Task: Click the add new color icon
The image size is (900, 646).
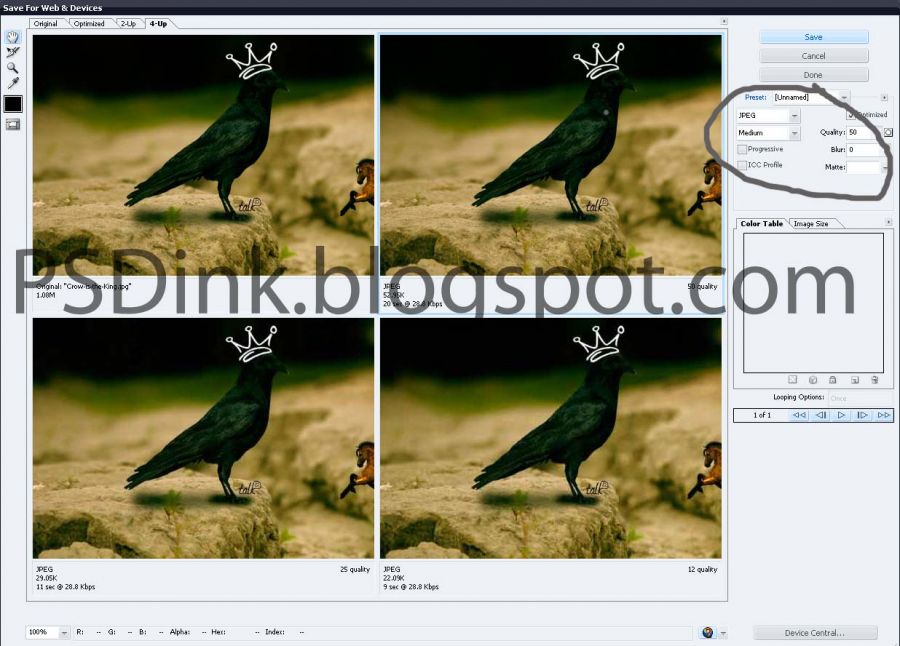Action: 855,380
